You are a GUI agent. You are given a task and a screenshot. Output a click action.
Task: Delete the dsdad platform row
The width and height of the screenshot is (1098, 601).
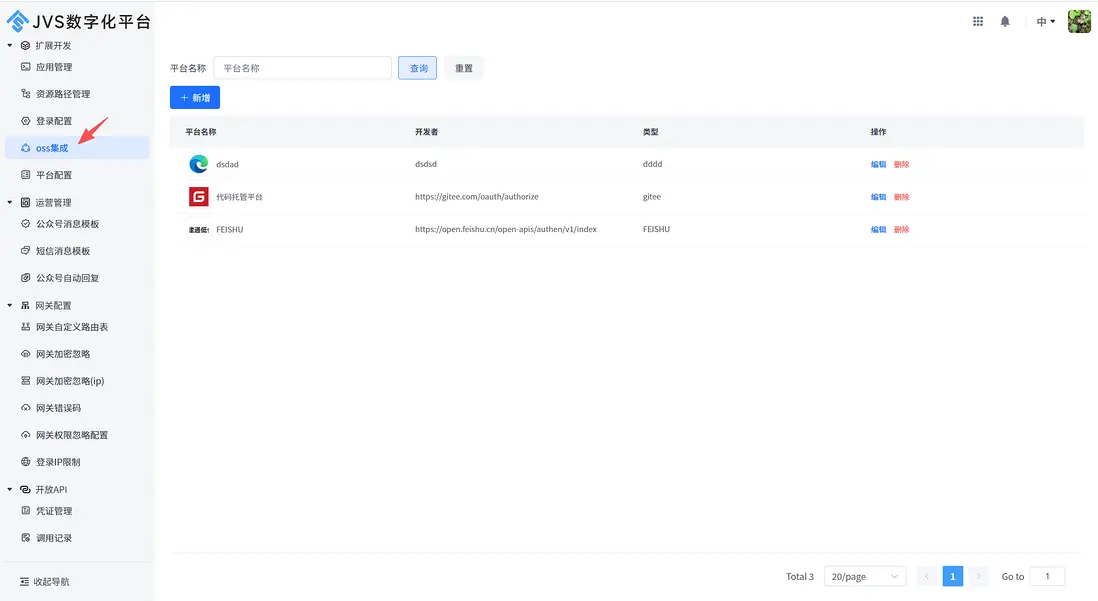point(901,165)
